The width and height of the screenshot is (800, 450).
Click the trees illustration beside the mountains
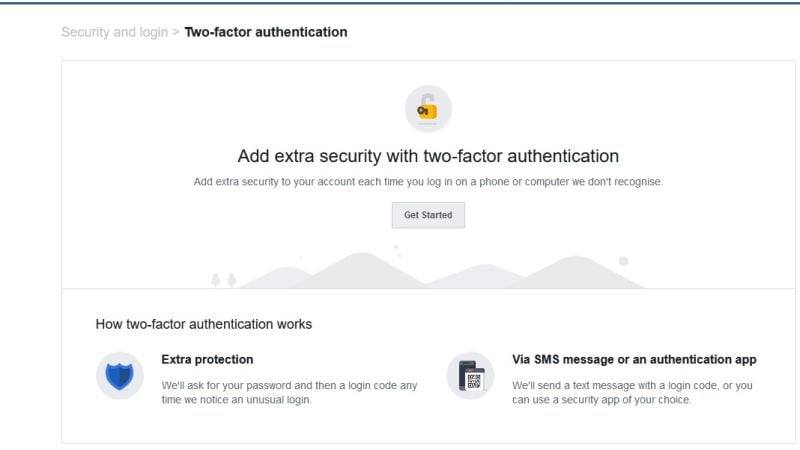pyautogui.click(x=223, y=280)
